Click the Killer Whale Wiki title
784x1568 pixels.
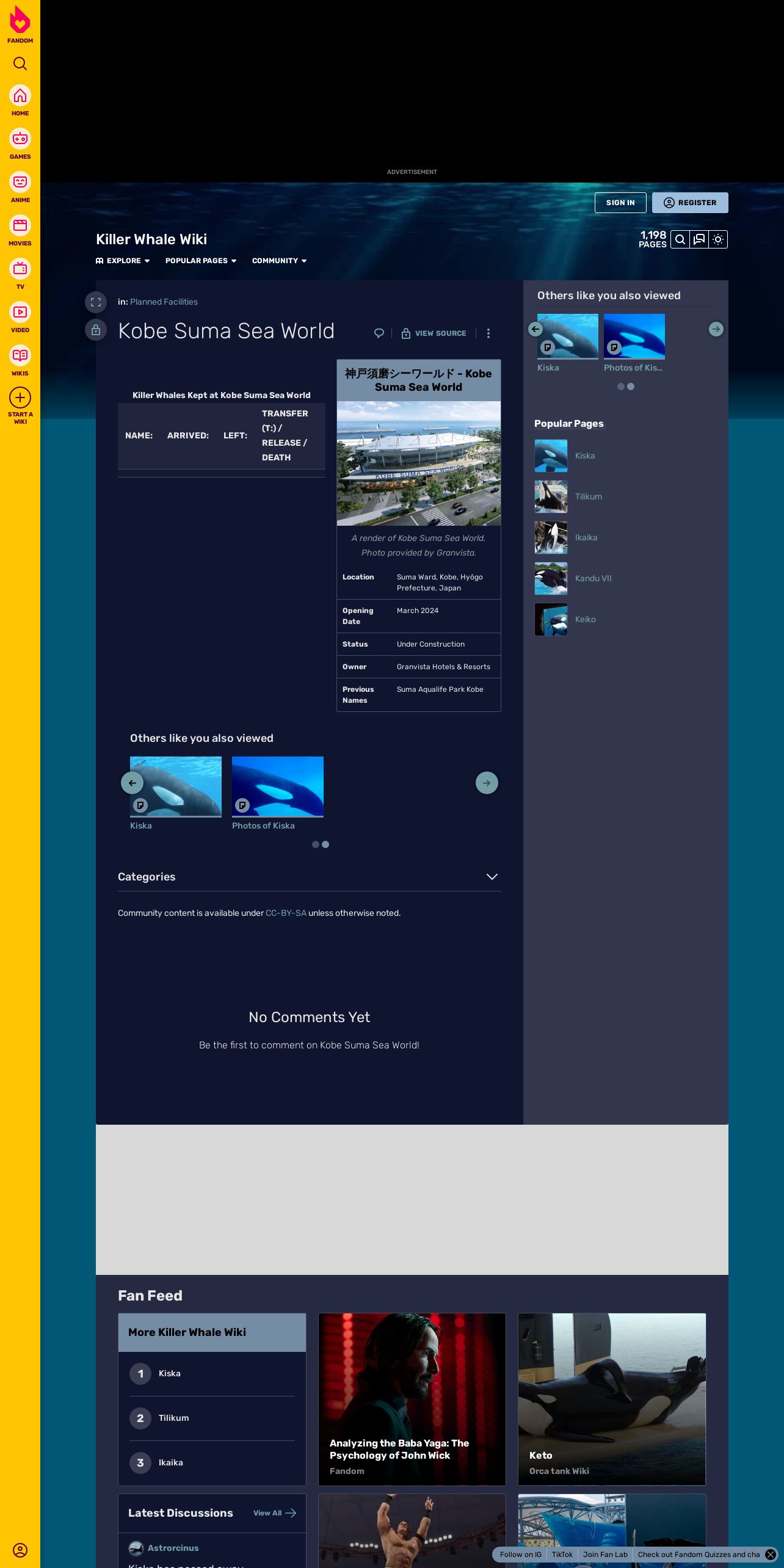(151, 239)
